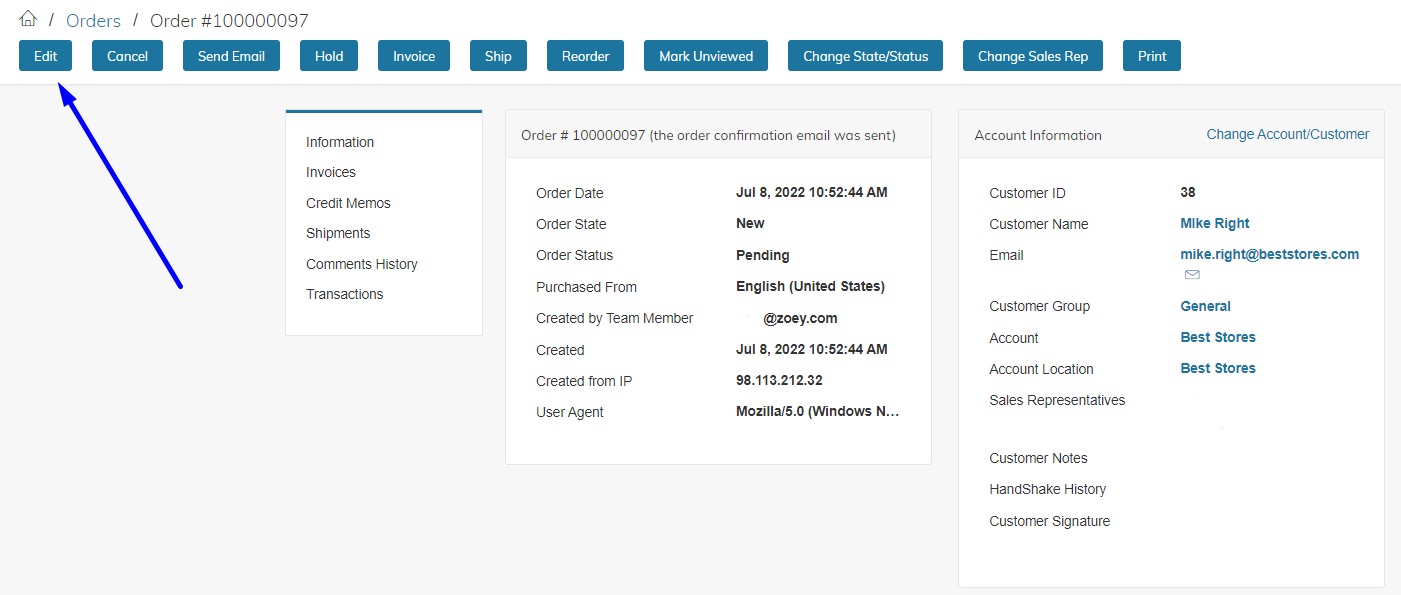
Task: Click Mark Unviewed button
Action: click(706, 56)
